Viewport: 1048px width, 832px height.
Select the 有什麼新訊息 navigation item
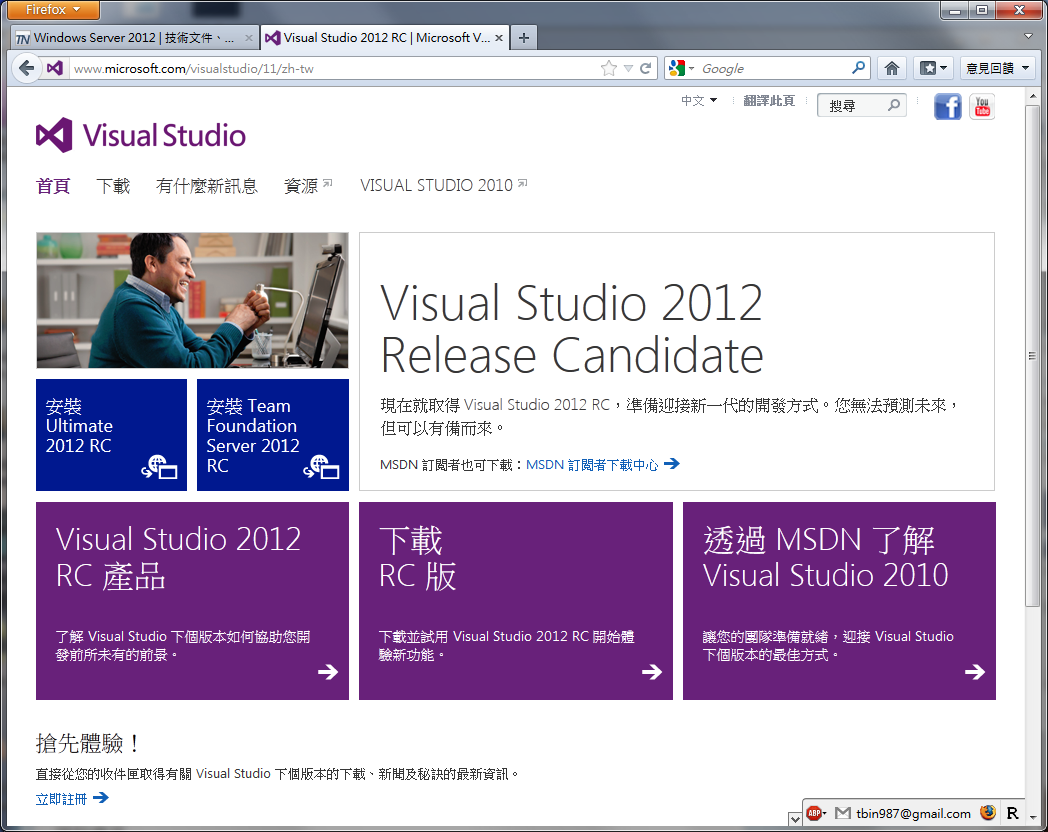[207, 186]
